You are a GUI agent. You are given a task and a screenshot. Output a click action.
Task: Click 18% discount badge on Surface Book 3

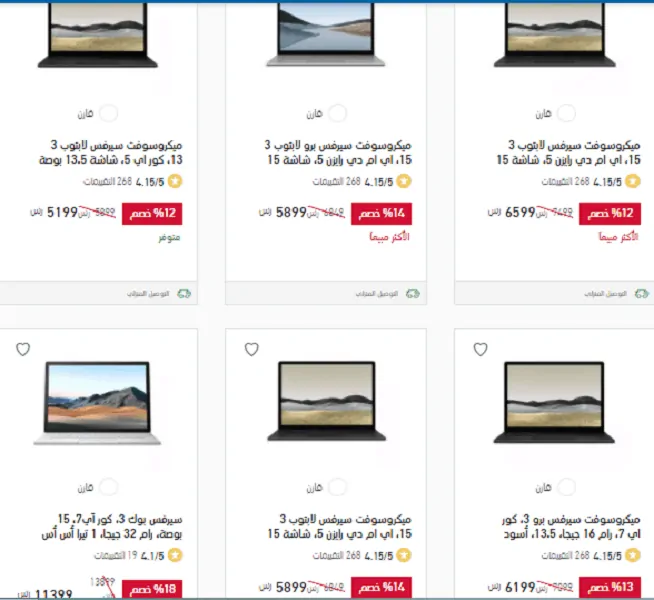click(152, 588)
